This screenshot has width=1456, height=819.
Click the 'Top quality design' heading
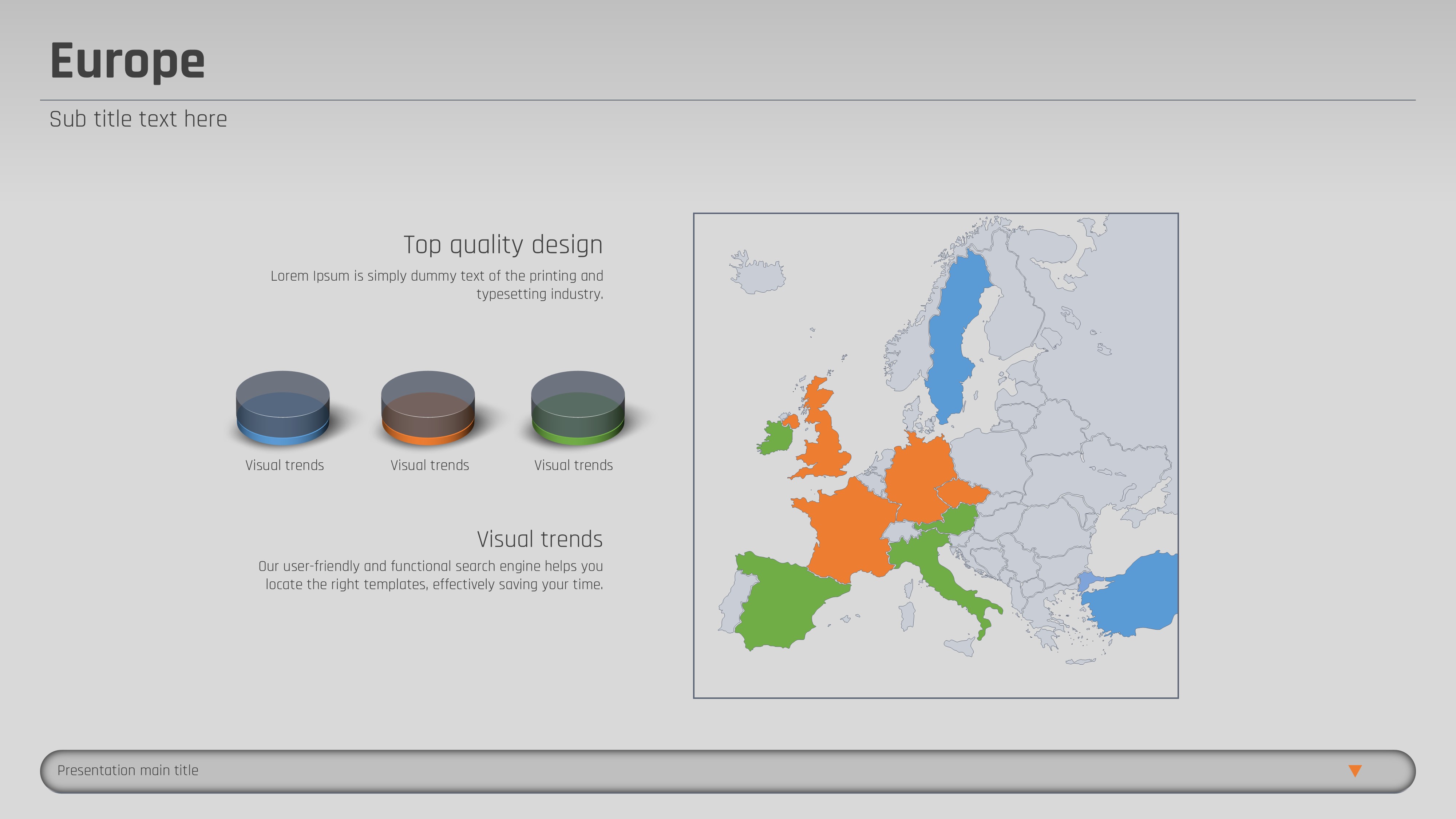click(502, 245)
